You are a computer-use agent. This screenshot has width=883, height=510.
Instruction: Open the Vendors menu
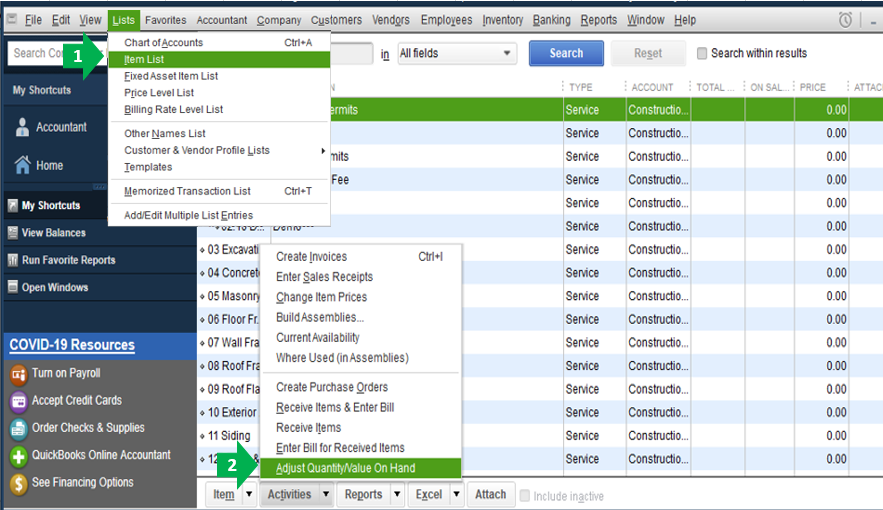click(391, 20)
